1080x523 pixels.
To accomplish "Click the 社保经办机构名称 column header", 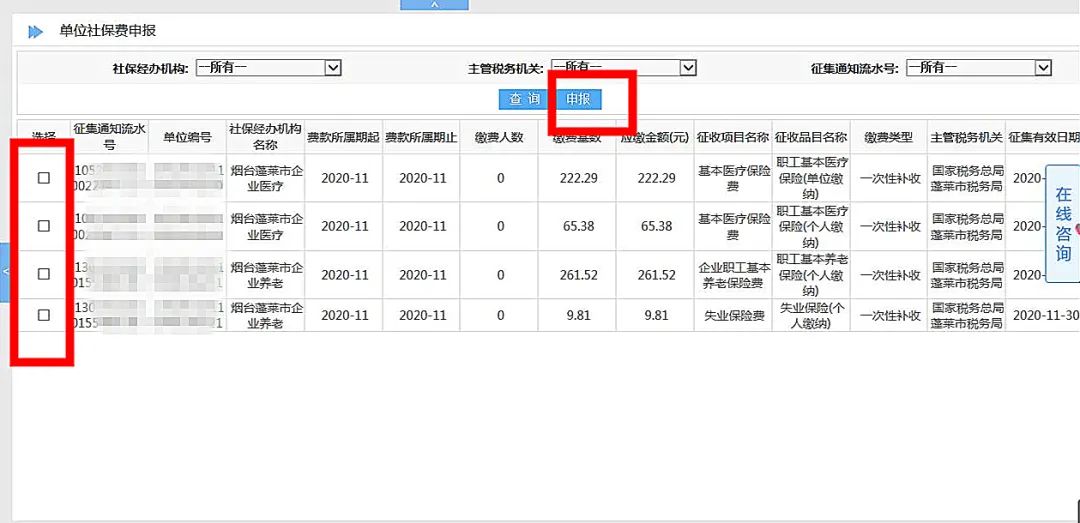I will [266, 137].
